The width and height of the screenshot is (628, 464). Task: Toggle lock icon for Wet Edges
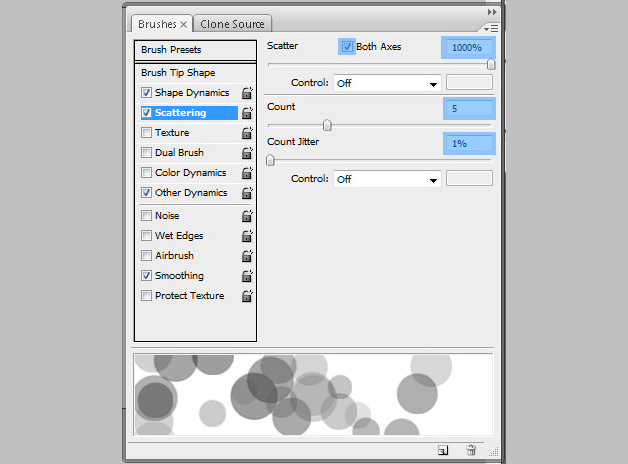point(247,236)
